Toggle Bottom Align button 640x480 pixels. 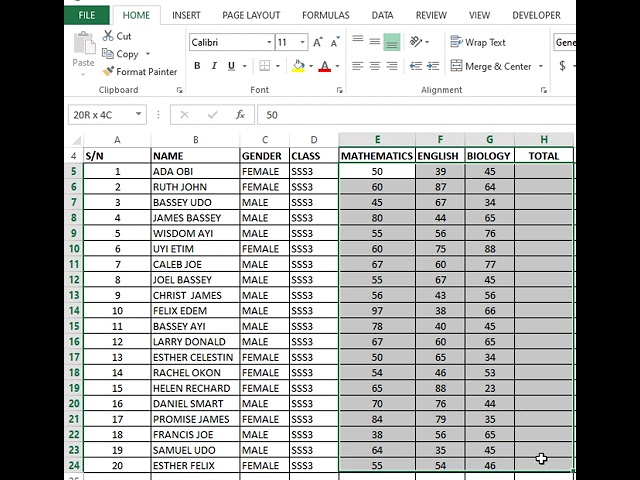[x=391, y=42]
